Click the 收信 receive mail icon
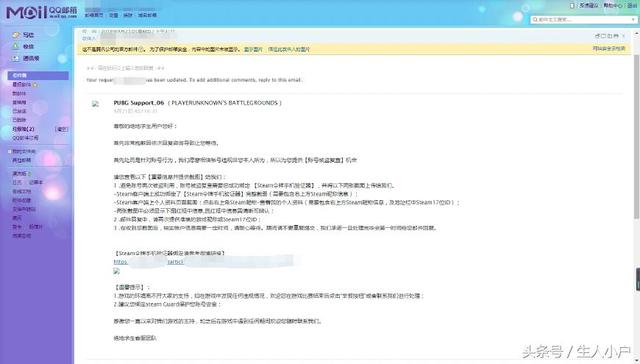 coord(16,47)
